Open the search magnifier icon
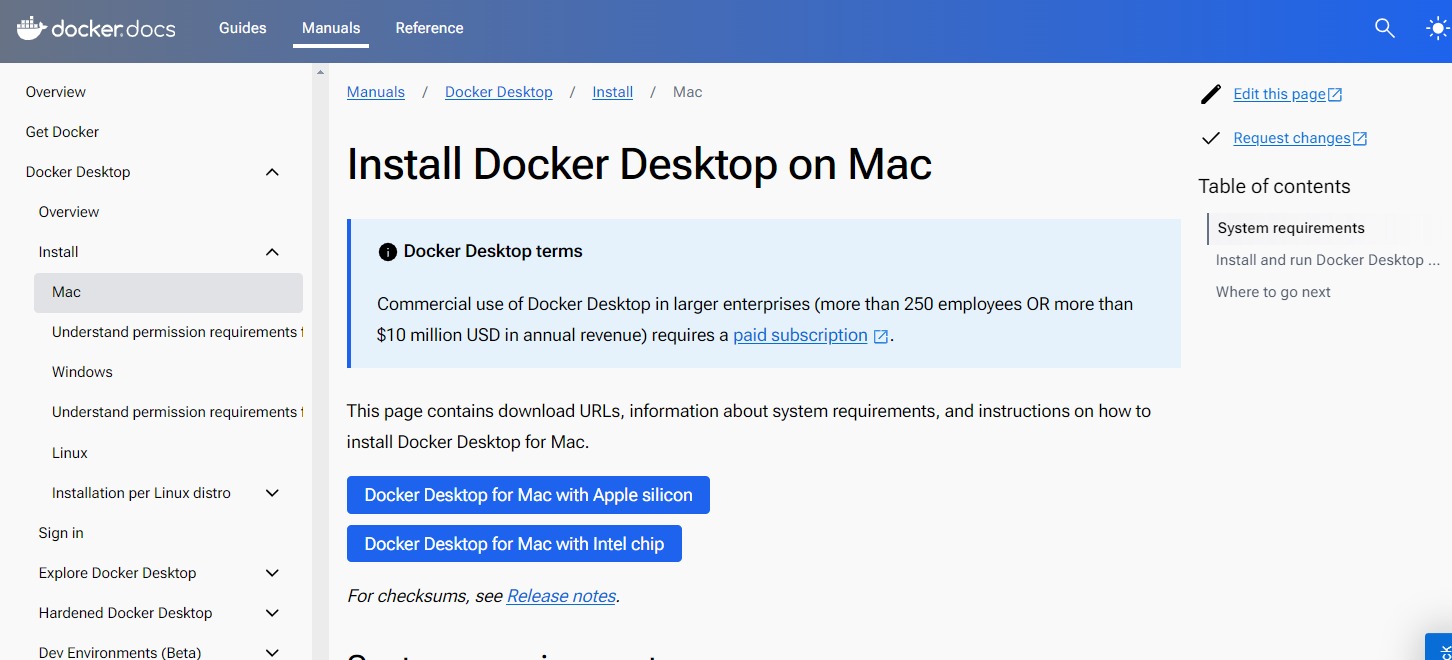 pos(1385,28)
